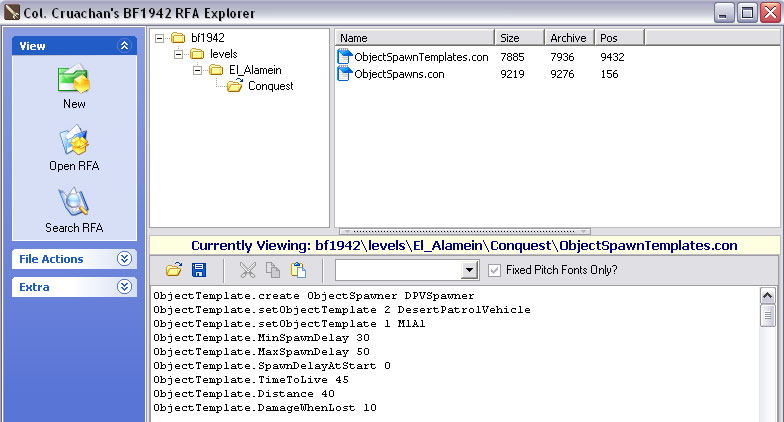Viewport: 784px width, 422px height.
Task: Close the RFA Explorer window
Action: (770, 13)
